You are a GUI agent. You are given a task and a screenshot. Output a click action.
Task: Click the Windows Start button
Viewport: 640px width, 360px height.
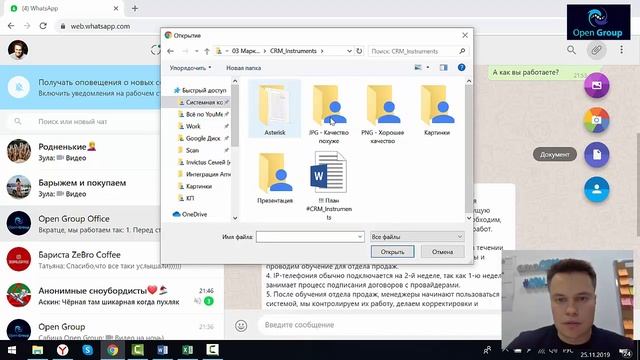[12, 350]
